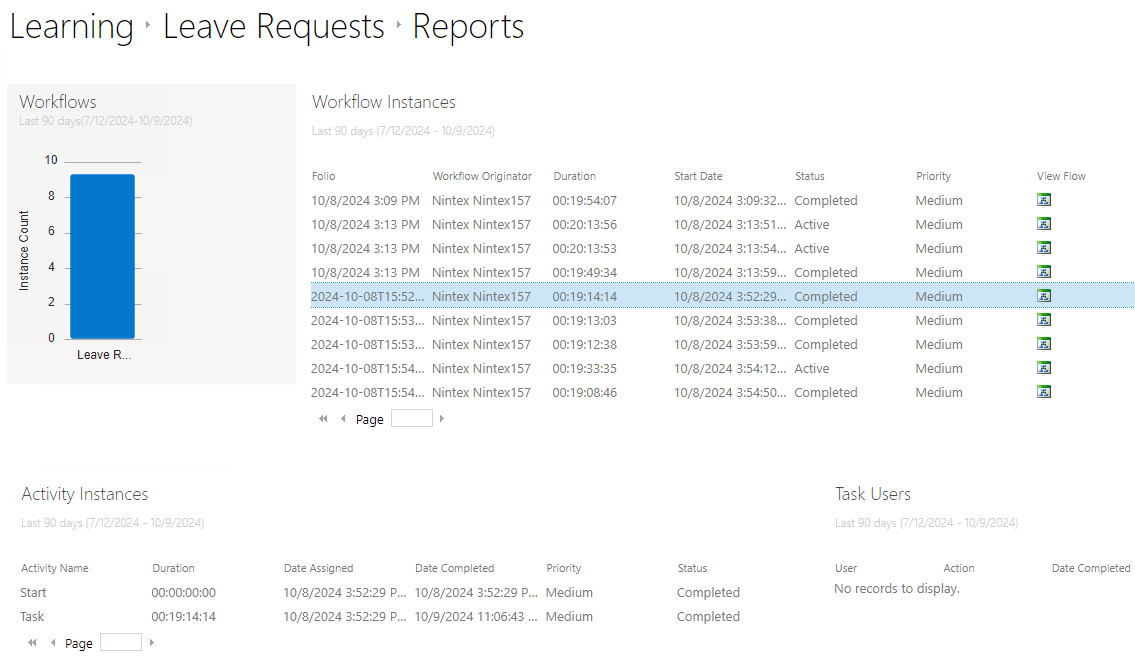Sort Activity Instances by Status header

click(x=693, y=568)
